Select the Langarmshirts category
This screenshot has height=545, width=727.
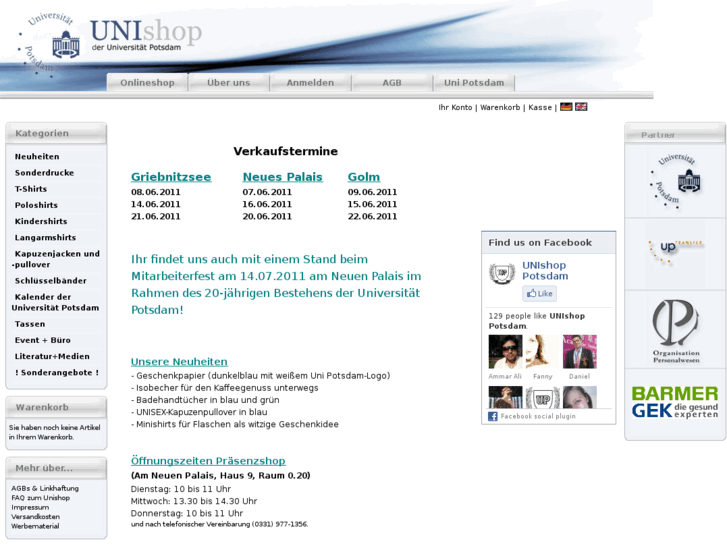[45, 237]
